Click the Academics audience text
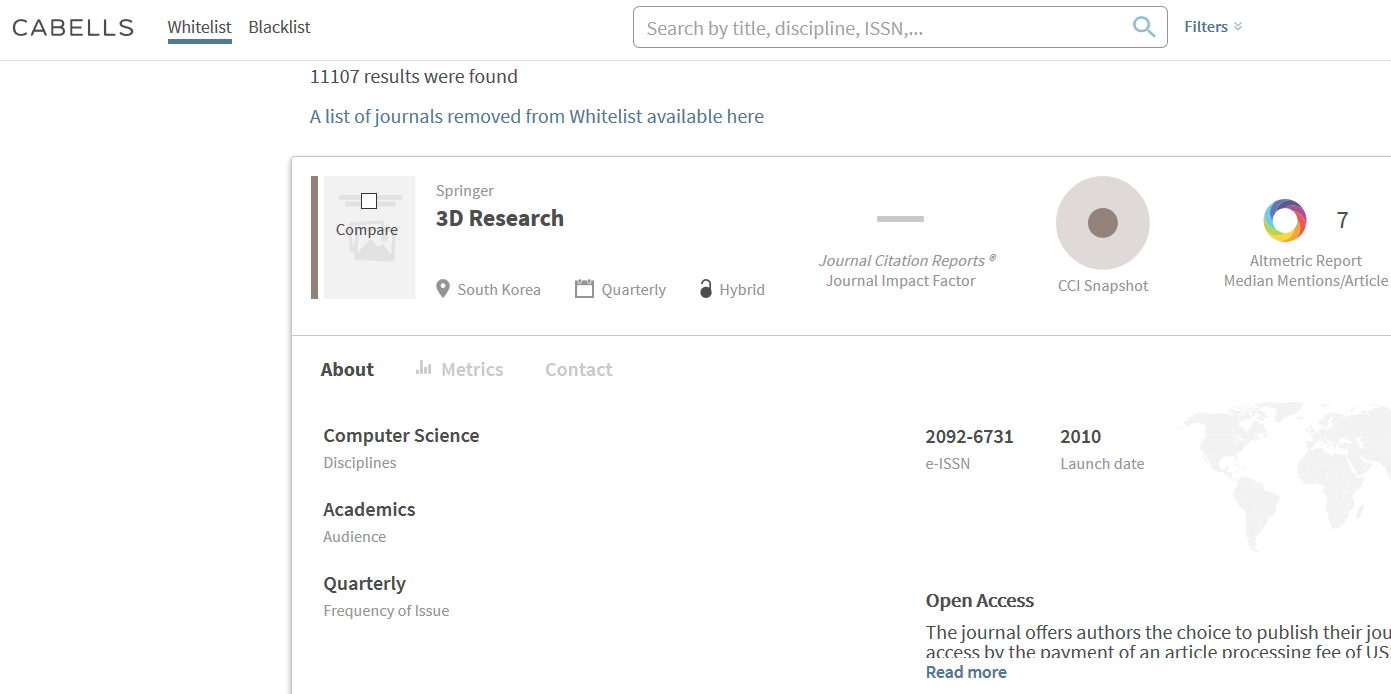The width and height of the screenshot is (1391, 694). tap(369, 510)
